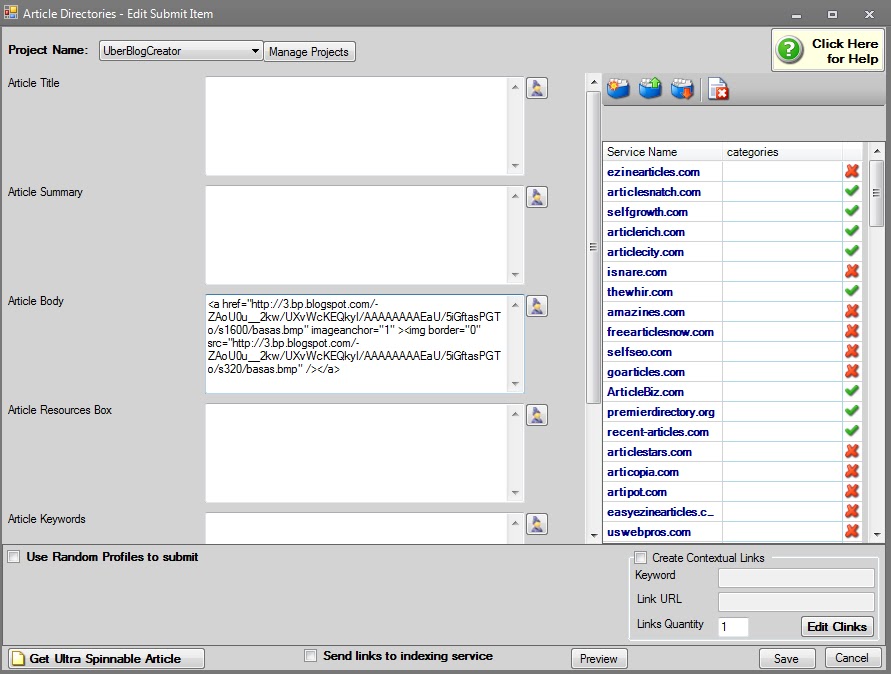Screen dimensions: 891x674
Task: Open the spinner wizard beside Article Body
Action: [536, 306]
